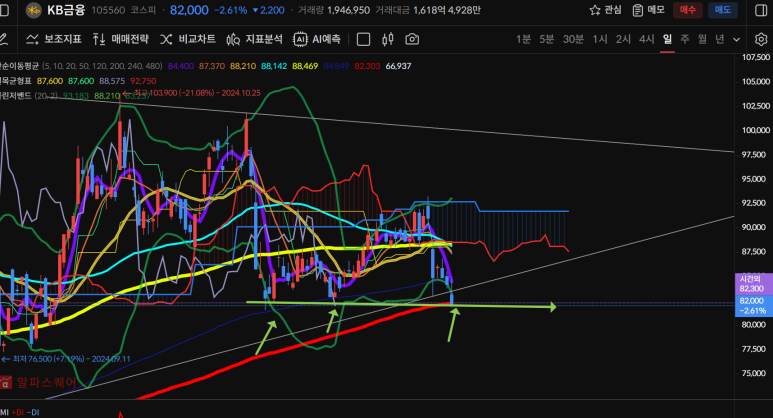Open 지표분석 indicator analysis

254,39
